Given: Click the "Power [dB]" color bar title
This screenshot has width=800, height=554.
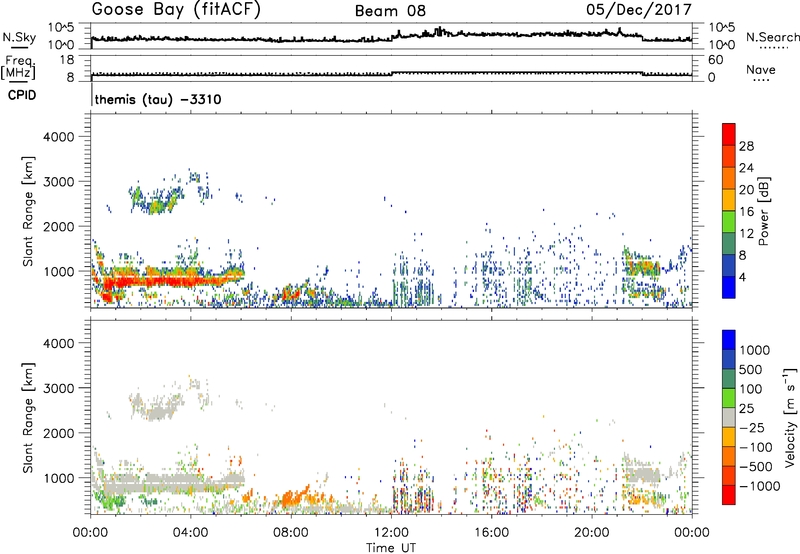Looking at the screenshot, I should pyautogui.click(x=763, y=211).
